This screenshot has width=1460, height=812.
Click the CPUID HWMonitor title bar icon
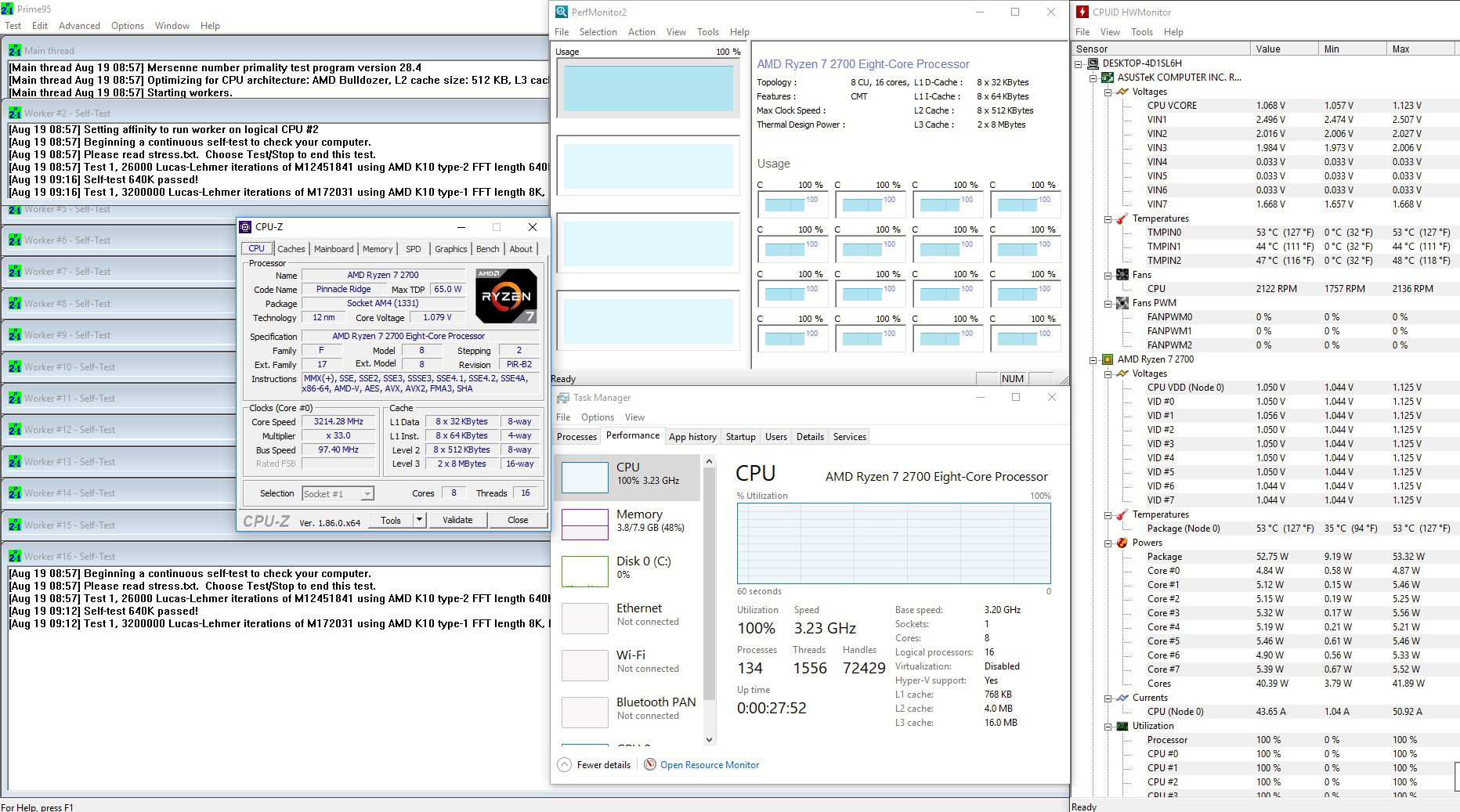point(1082,12)
